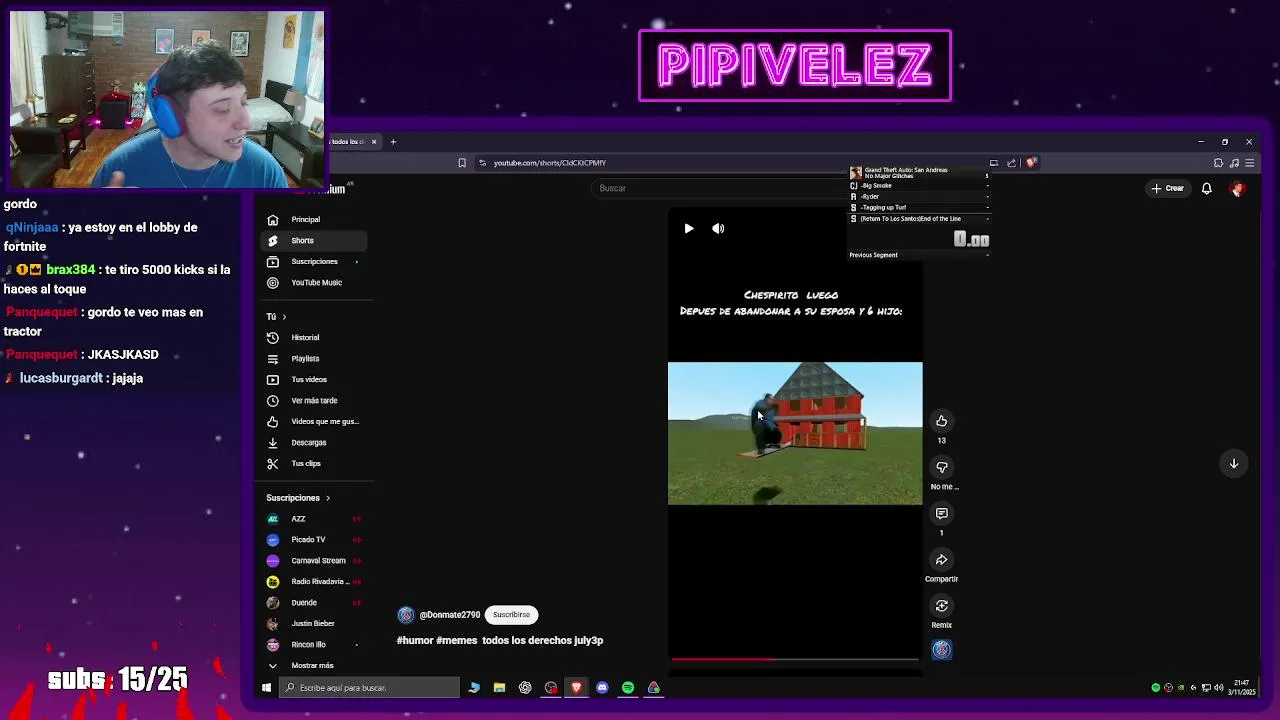Expand subscriptions with Mostrar más

click(x=314, y=666)
